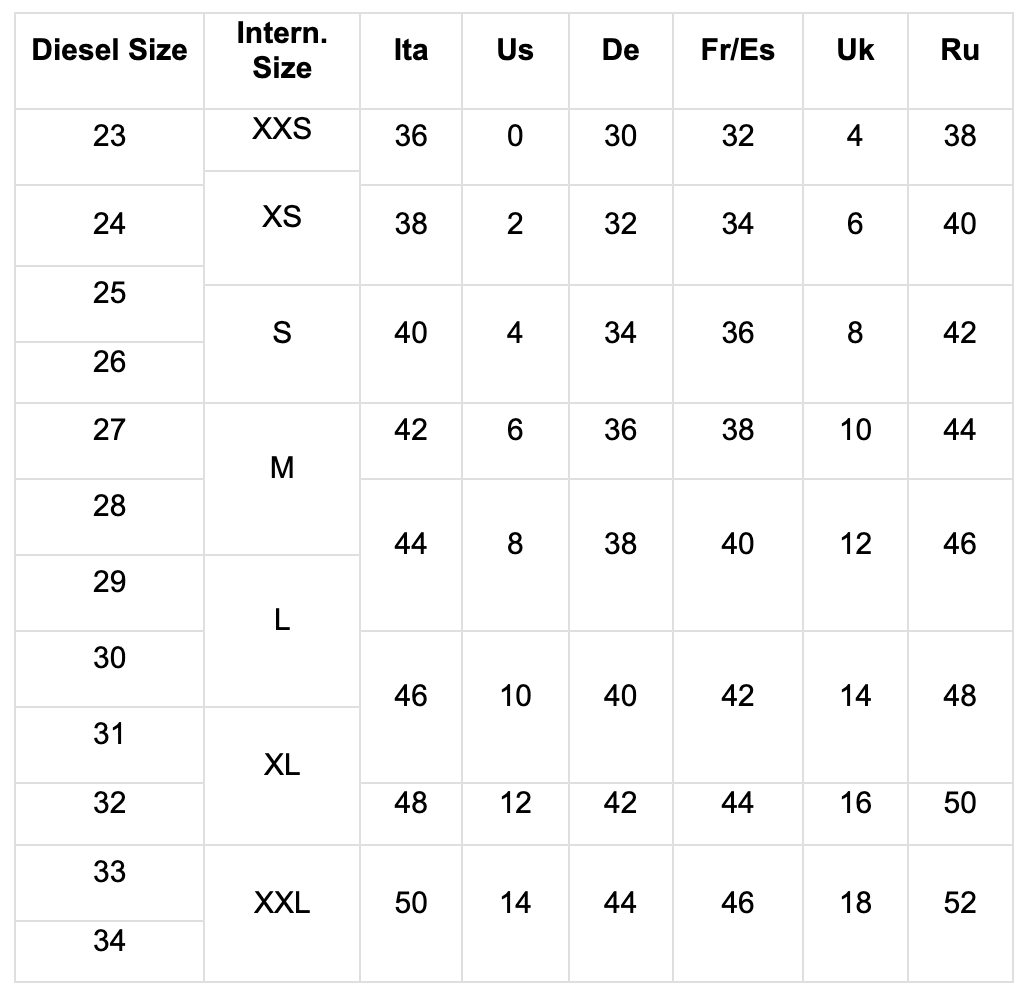Select the Us column header

515,50
